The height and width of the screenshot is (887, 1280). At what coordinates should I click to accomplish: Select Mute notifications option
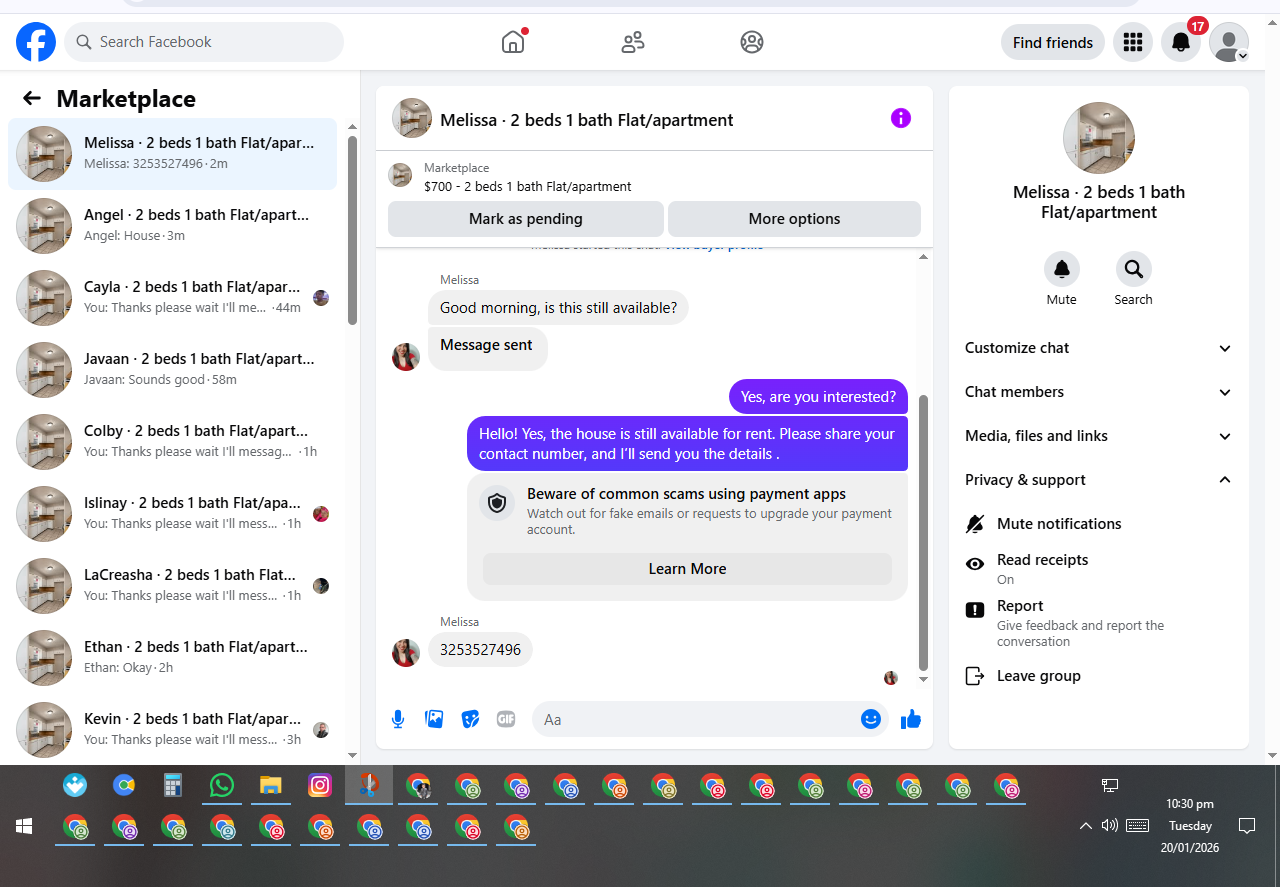click(1099, 524)
